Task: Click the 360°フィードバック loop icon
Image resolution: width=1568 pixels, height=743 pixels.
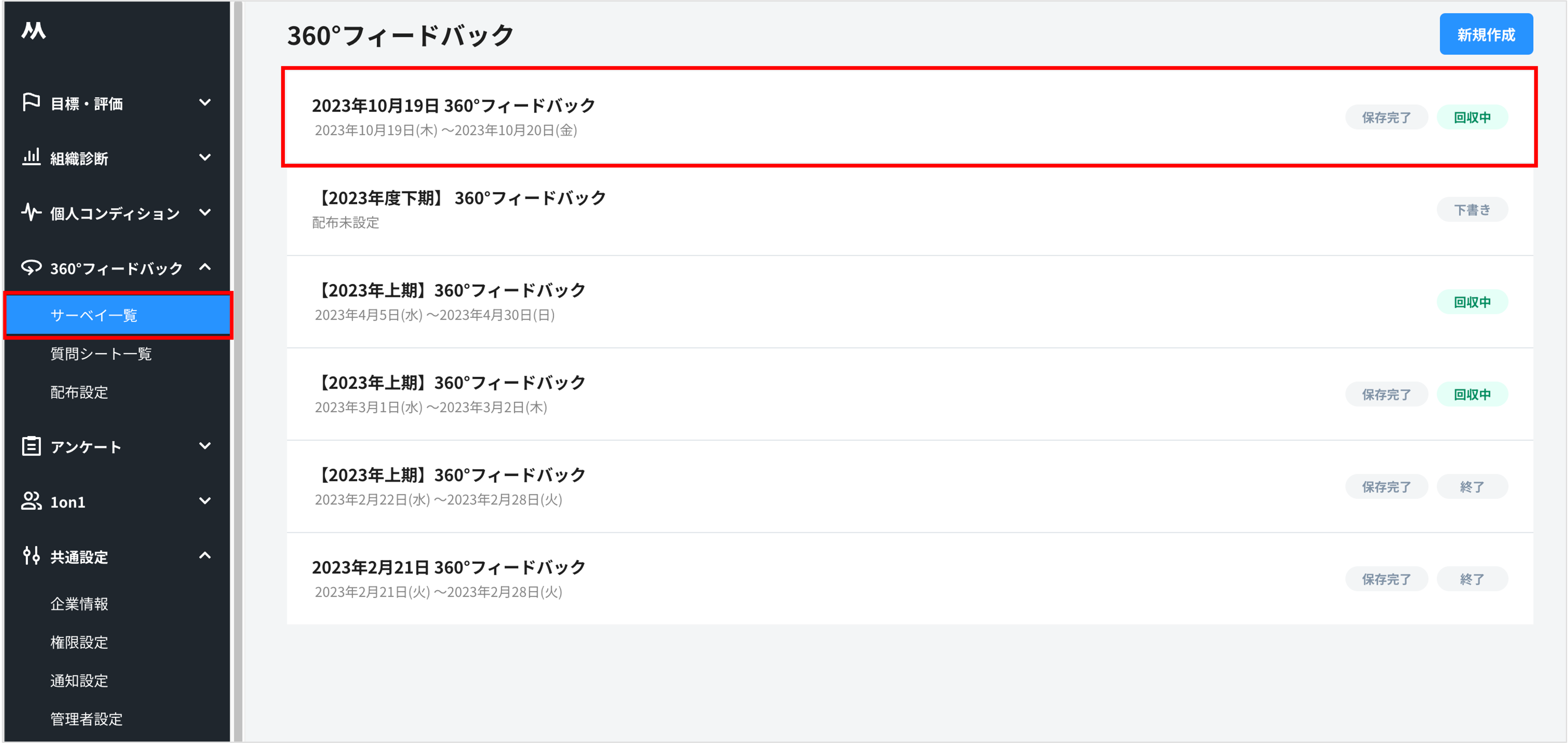Action: tap(31, 267)
